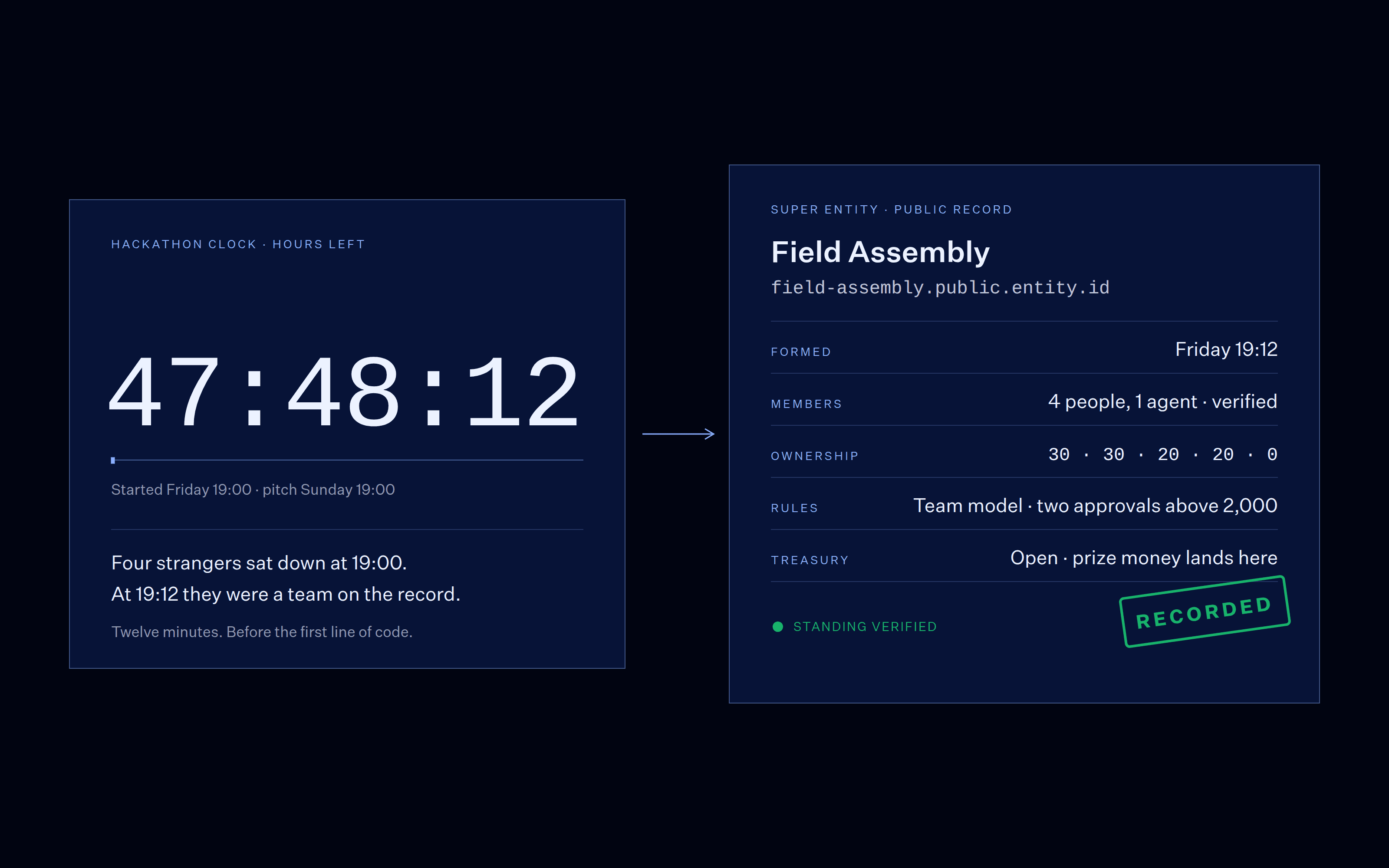Click 'Started Friday 19:00 · pitch Sunday 19:00'
This screenshot has width=1389, height=868.
pos(253,489)
